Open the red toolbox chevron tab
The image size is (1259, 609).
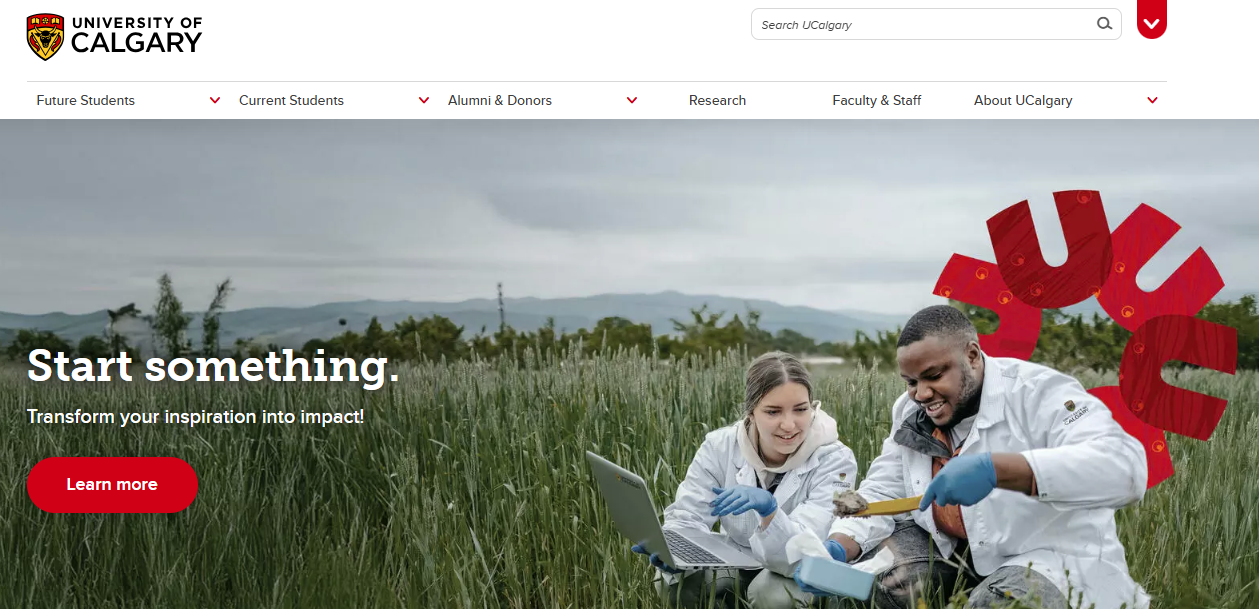point(1152,20)
